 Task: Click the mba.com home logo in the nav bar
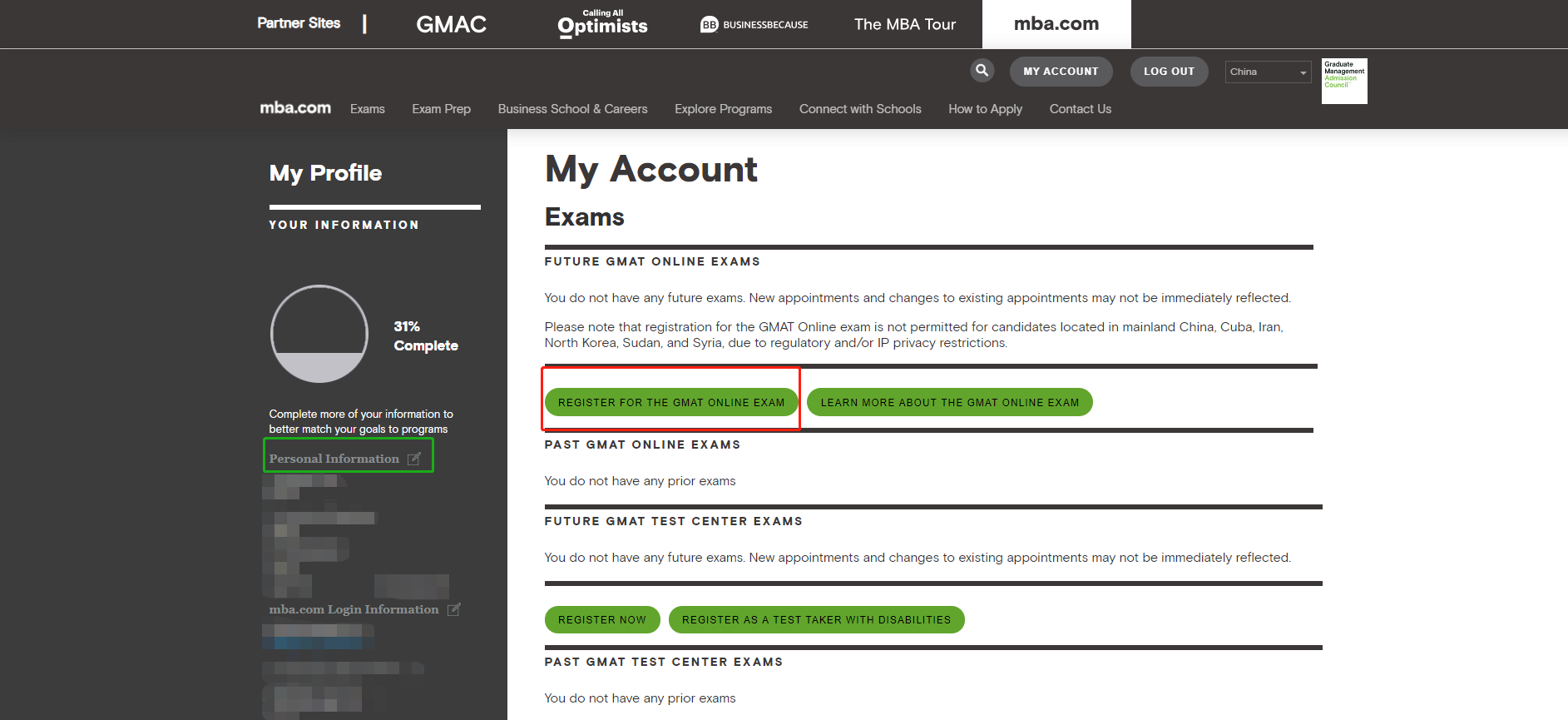point(295,108)
